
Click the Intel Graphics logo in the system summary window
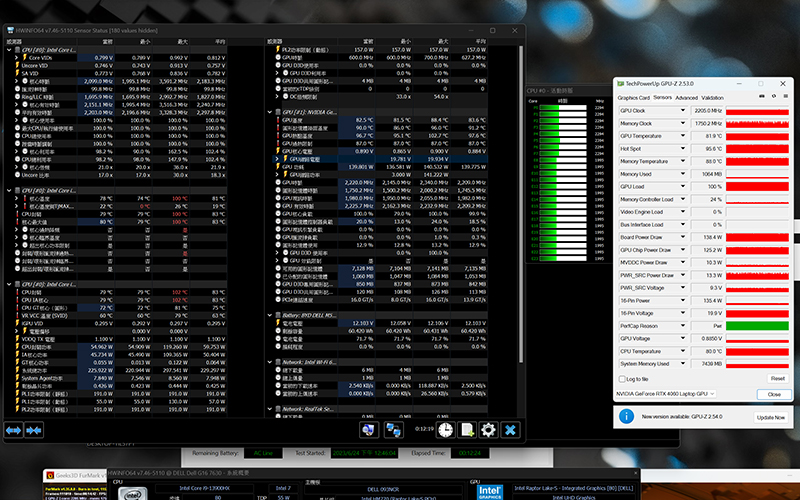(x=490, y=492)
